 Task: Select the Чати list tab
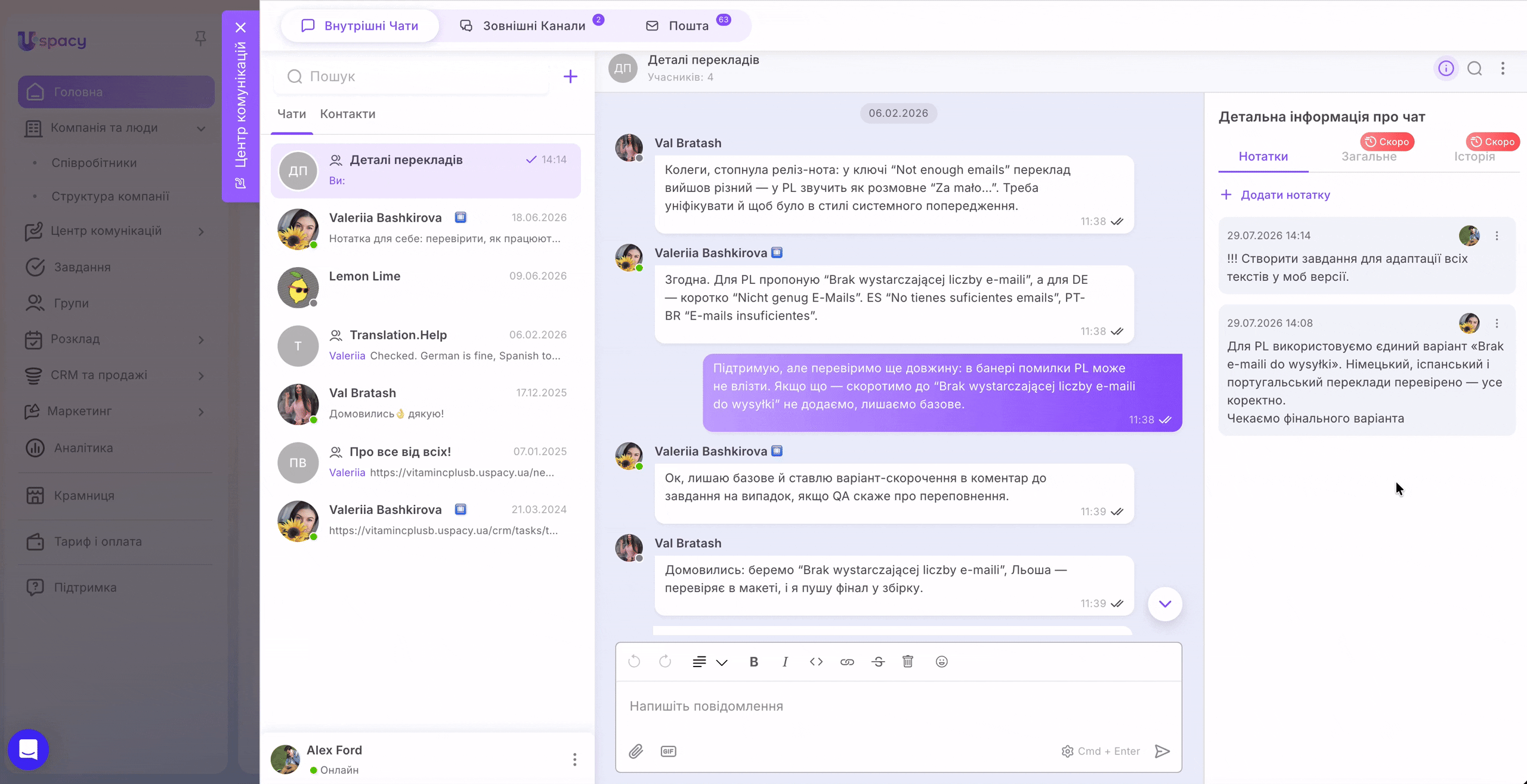pos(292,114)
